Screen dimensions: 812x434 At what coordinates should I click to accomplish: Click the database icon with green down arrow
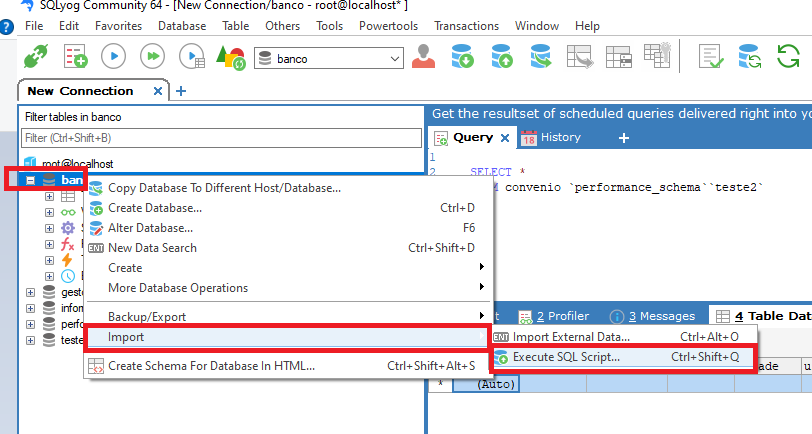point(462,57)
